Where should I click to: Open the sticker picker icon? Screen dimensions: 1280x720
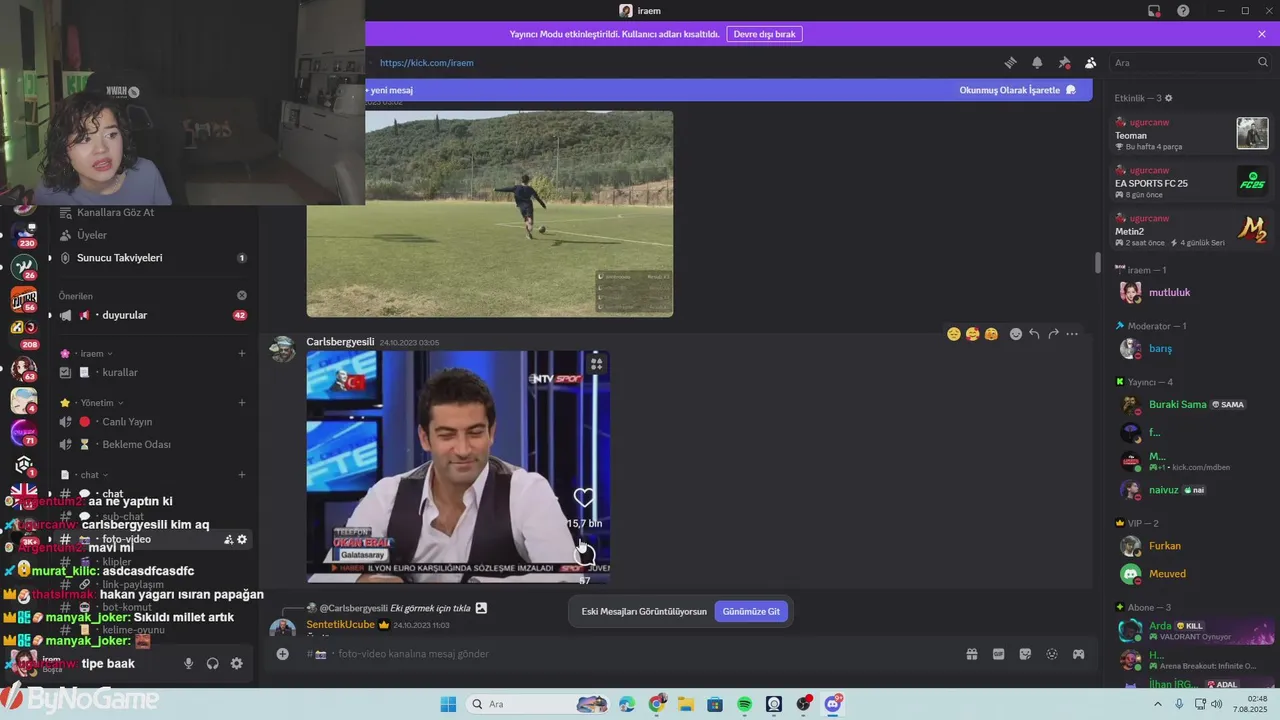coord(1025,654)
